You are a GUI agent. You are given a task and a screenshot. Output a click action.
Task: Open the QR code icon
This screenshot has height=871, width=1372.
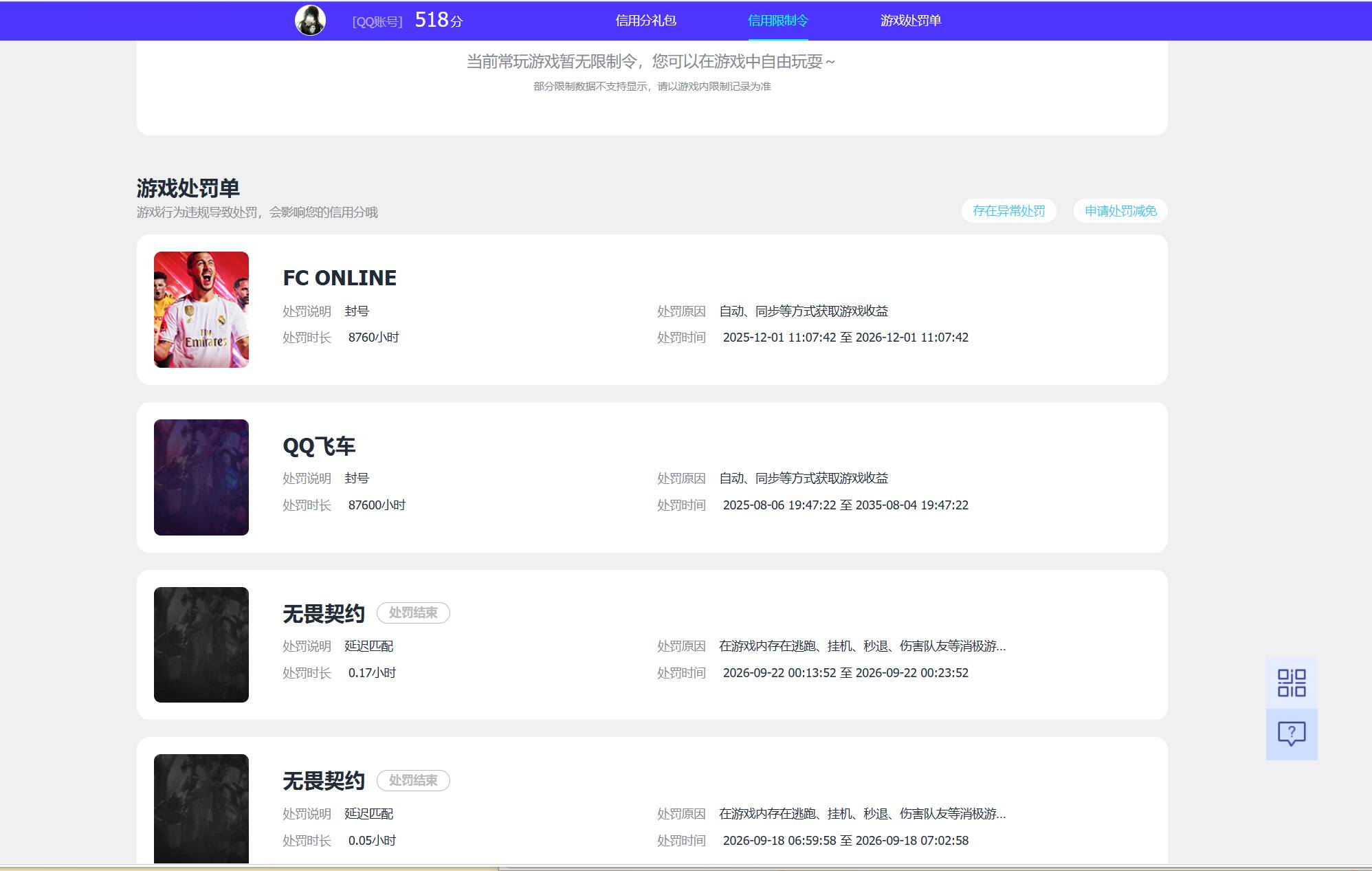point(1292,683)
